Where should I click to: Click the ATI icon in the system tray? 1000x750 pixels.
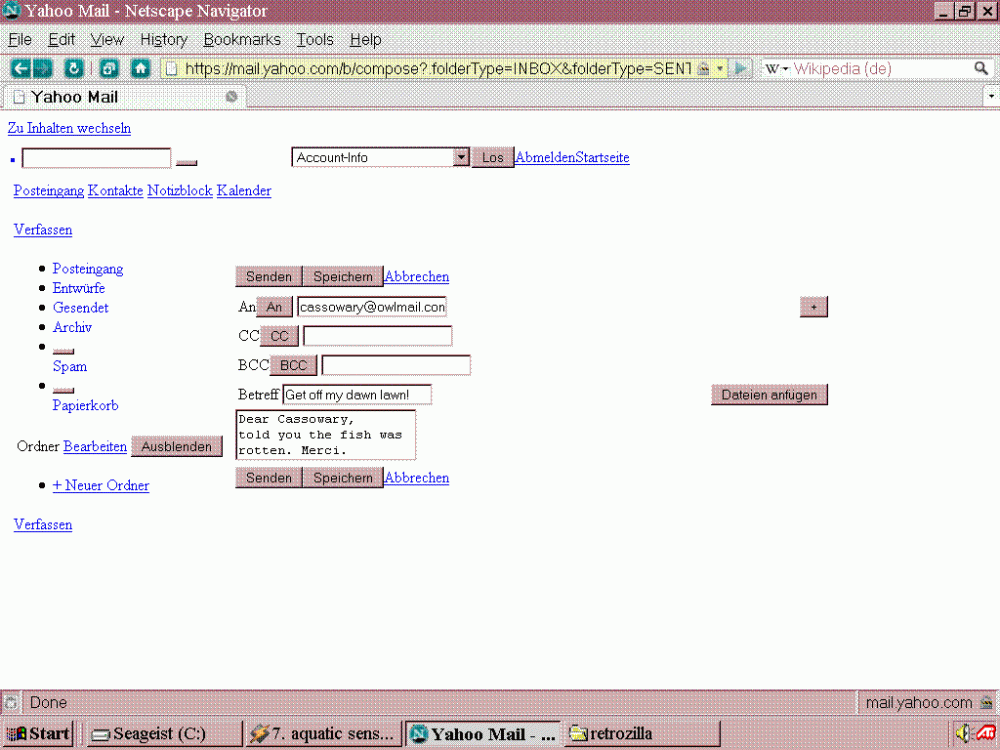point(984,733)
